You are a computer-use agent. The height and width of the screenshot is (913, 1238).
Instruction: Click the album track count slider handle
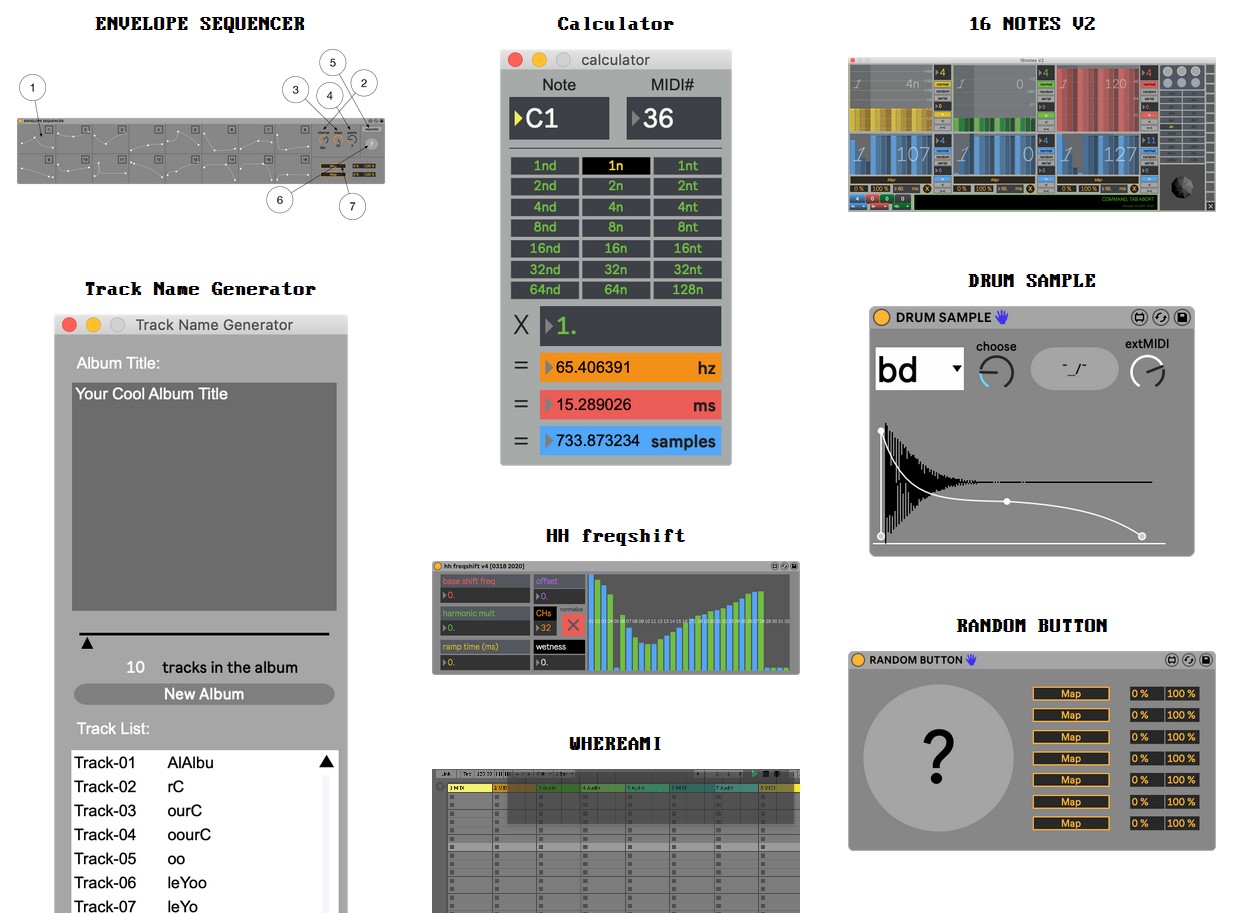tap(87, 644)
